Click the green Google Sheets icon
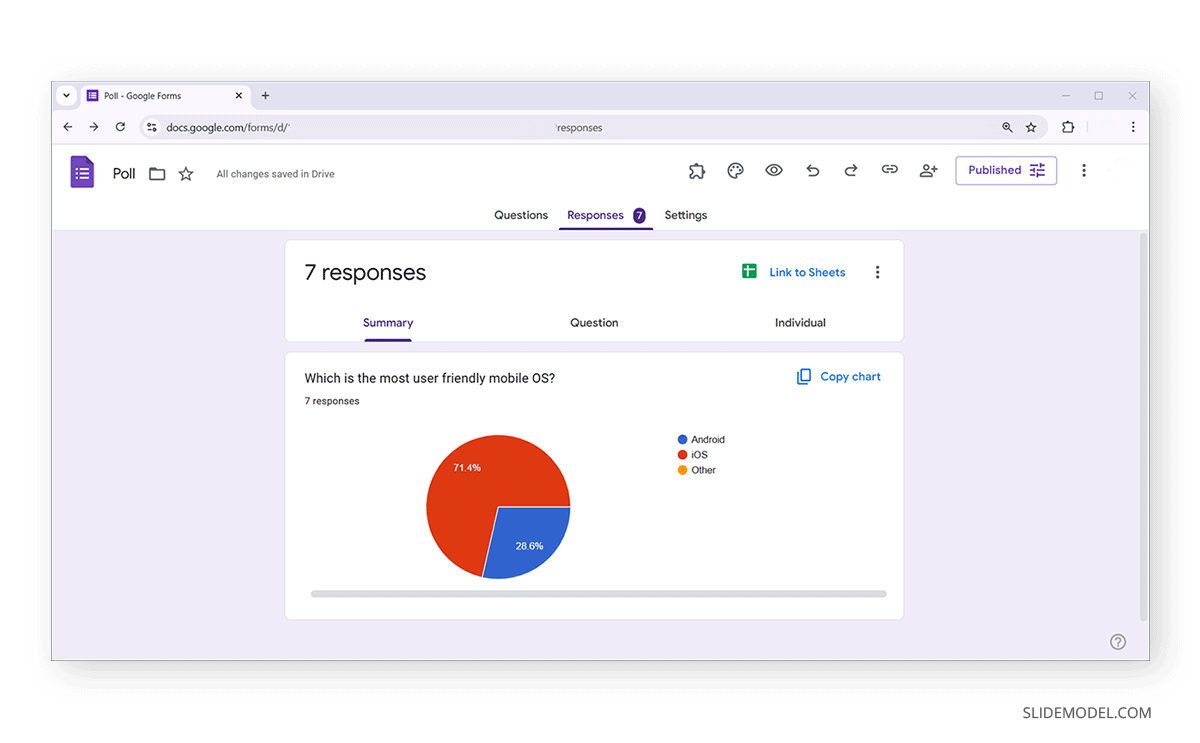The image size is (1200, 743). [x=749, y=271]
